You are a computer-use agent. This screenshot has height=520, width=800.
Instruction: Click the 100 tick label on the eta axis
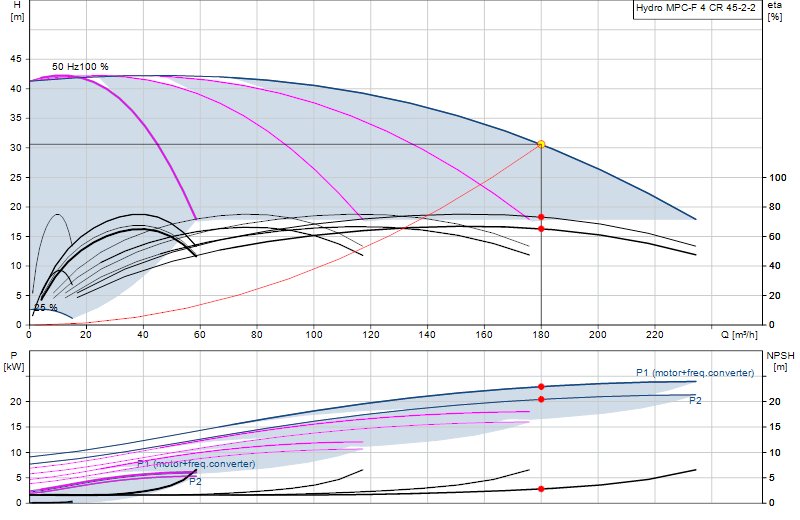pyautogui.click(x=778, y=178)
